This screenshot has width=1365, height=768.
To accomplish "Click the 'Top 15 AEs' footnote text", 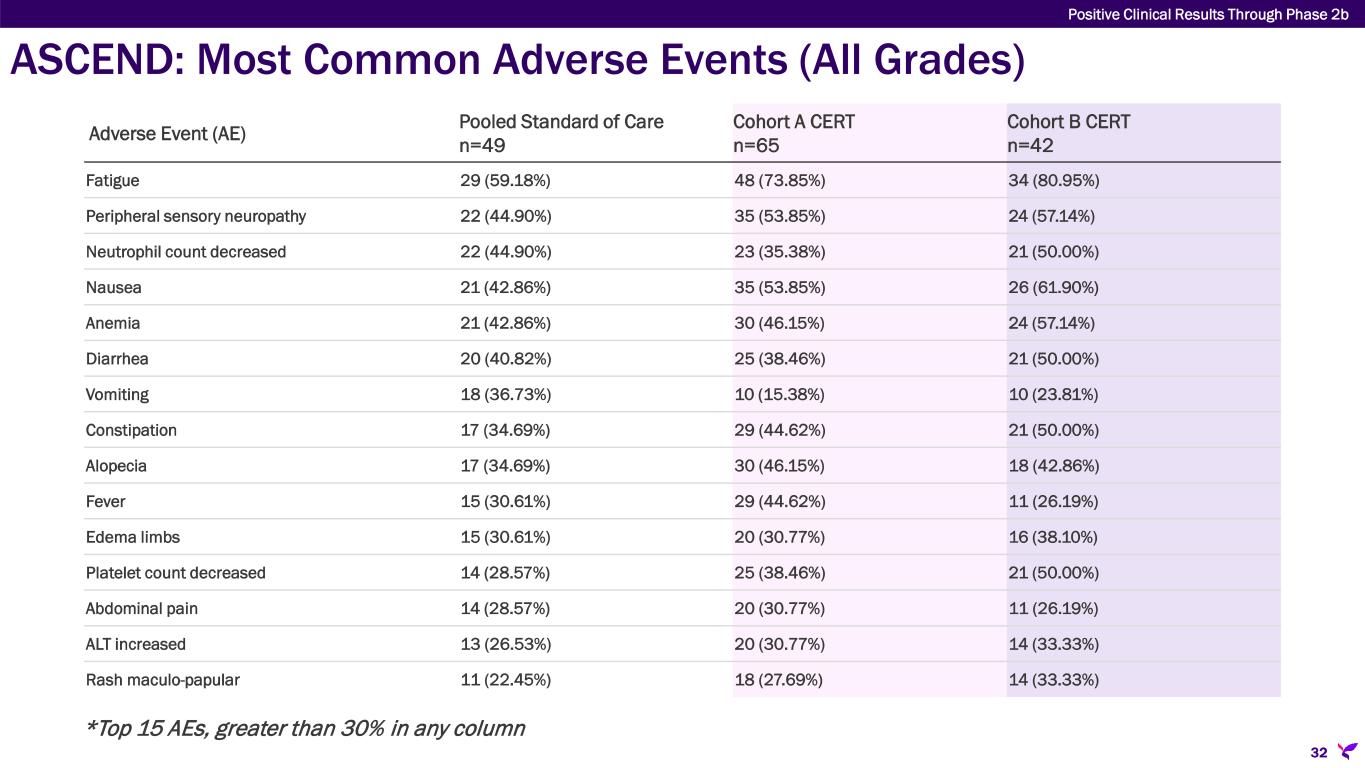I will 305,728.
